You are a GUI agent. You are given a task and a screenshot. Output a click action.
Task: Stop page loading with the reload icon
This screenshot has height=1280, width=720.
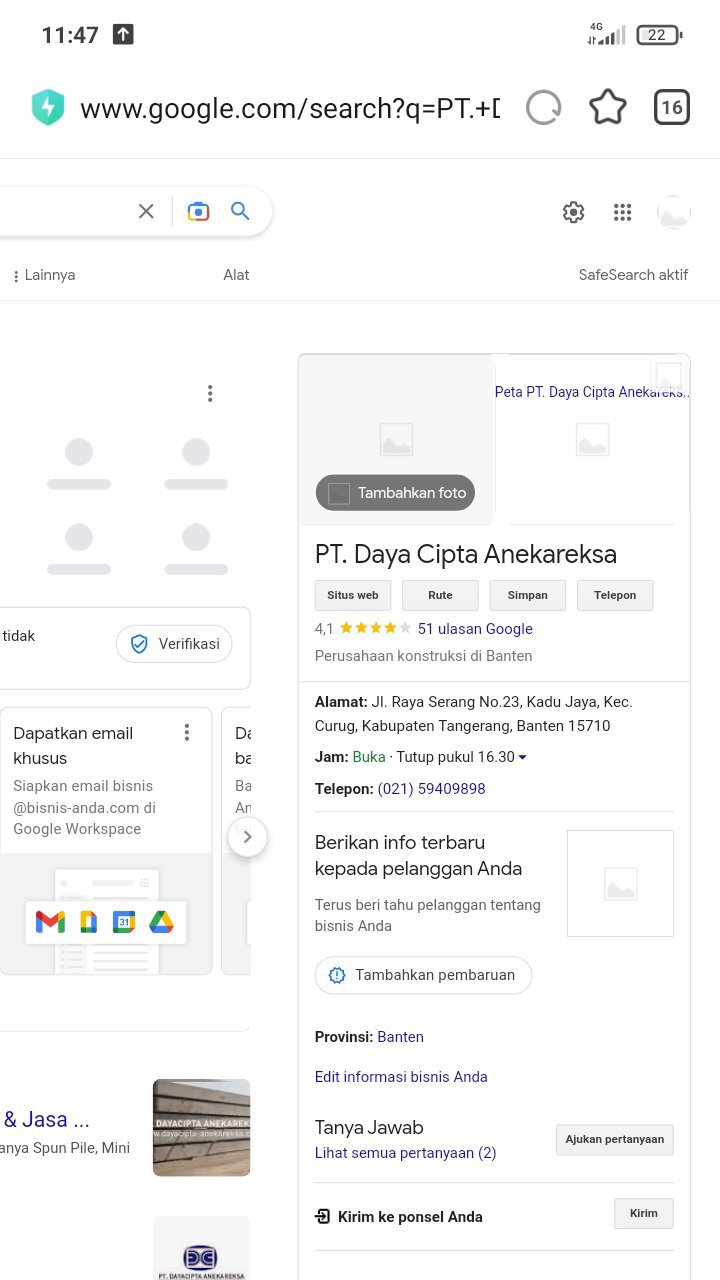543,108
